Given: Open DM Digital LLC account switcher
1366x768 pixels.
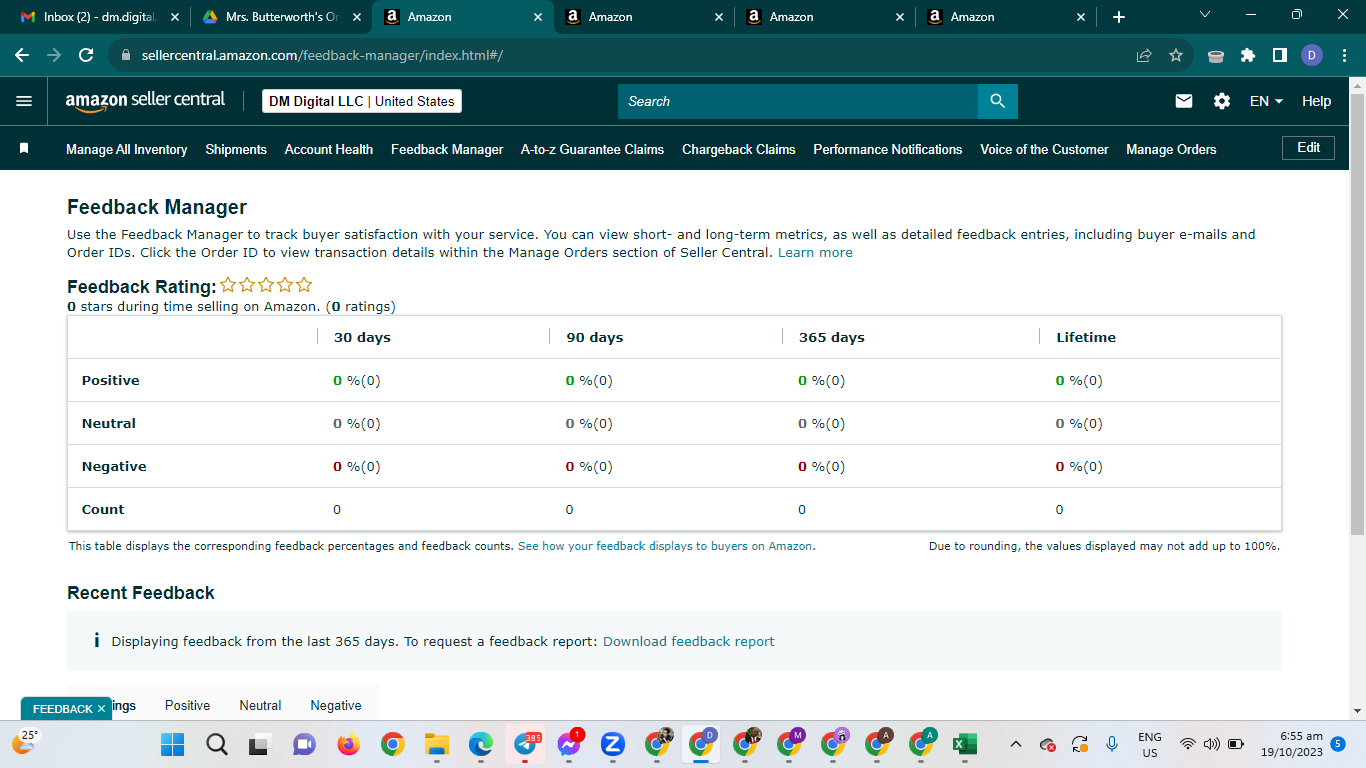Looking at the screenshot, I should [362, 101].
